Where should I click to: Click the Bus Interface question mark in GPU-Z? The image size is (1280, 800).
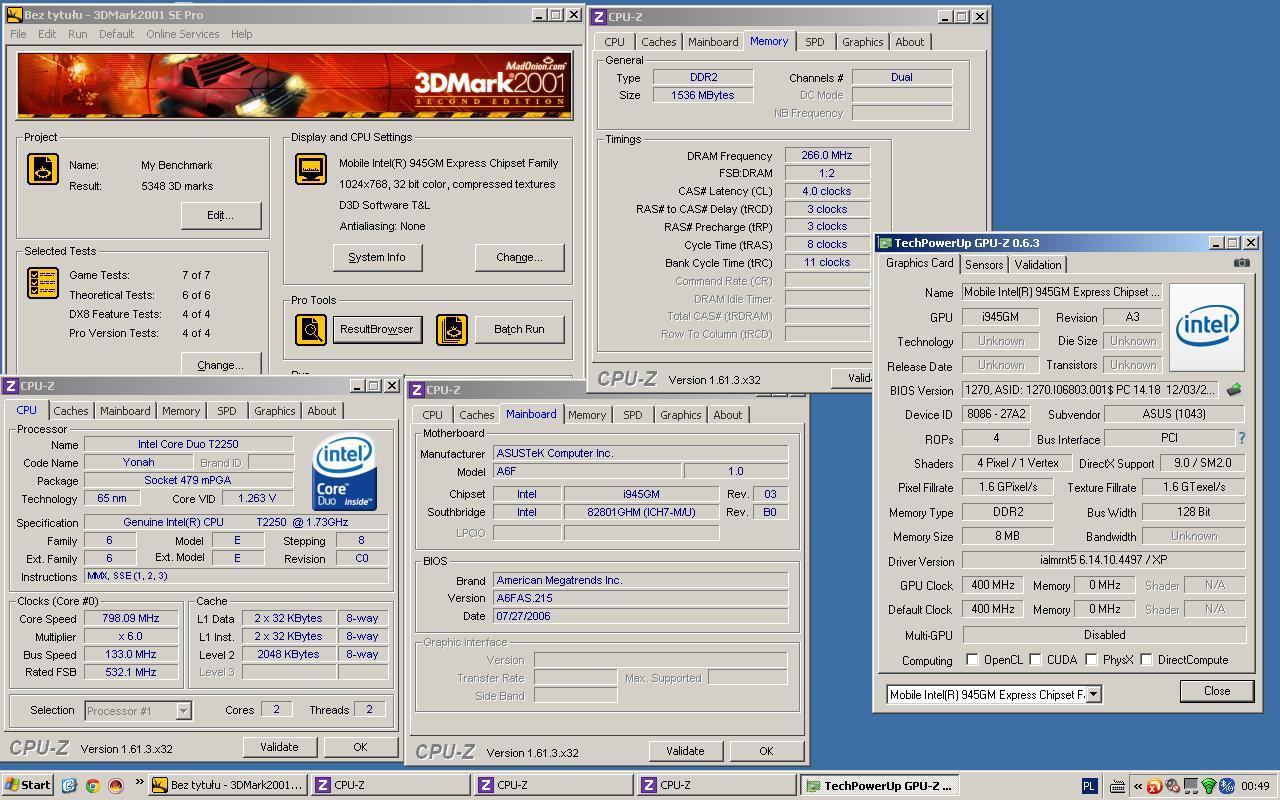[x=1242, y=438]
